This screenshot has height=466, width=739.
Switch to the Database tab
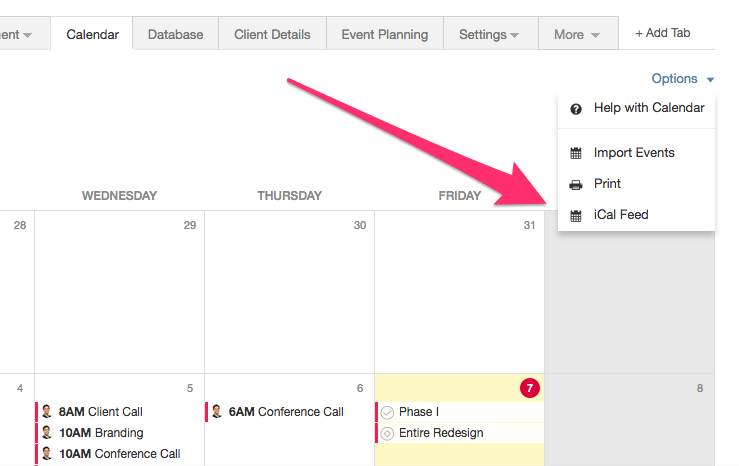click(x=175, y=34)
